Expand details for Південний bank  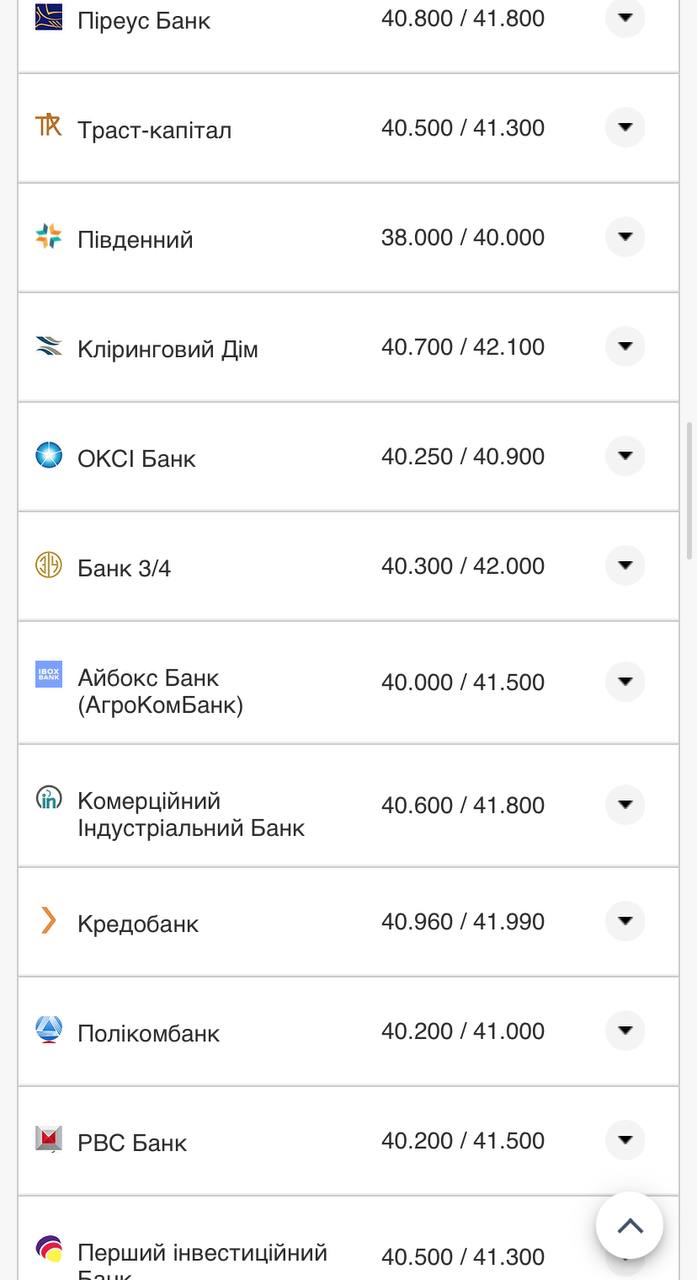[x=624, y=237]
